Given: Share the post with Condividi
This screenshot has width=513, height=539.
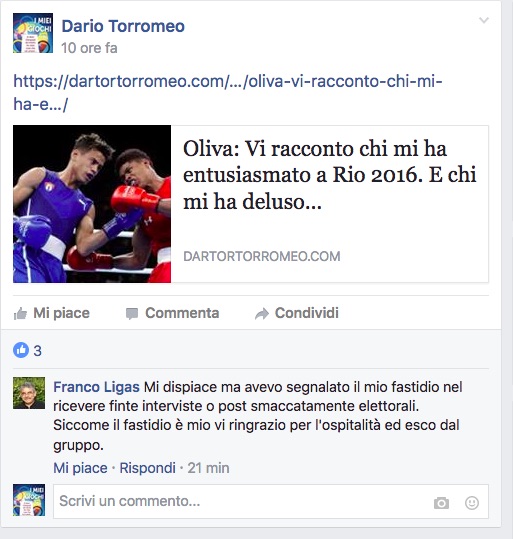Looking at the screenshot, I should tap(297, 313).
